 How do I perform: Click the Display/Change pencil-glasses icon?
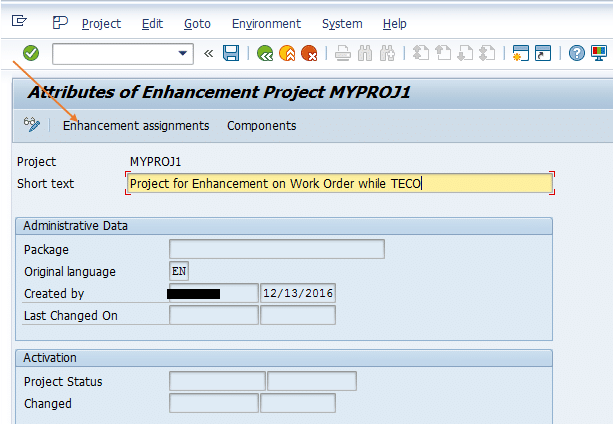tap(33, 125)
